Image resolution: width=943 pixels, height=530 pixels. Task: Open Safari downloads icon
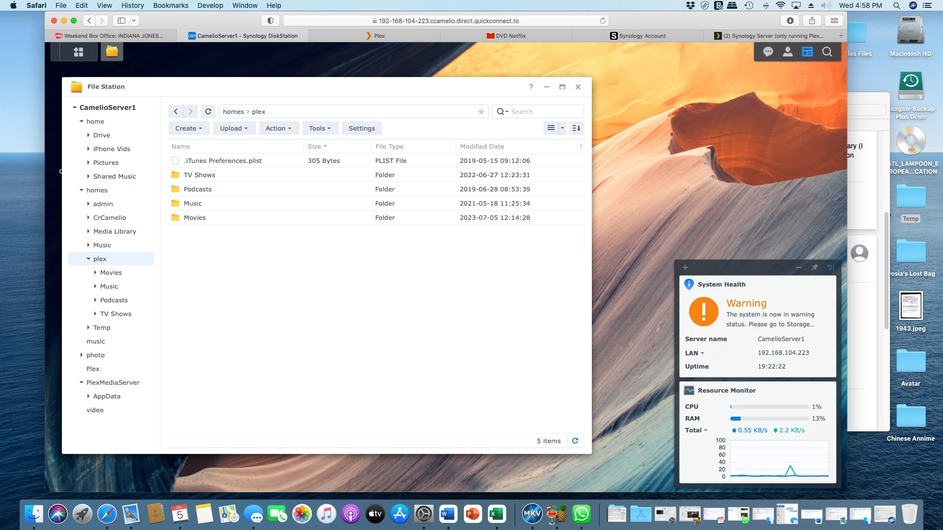click(x=790, y=20)
